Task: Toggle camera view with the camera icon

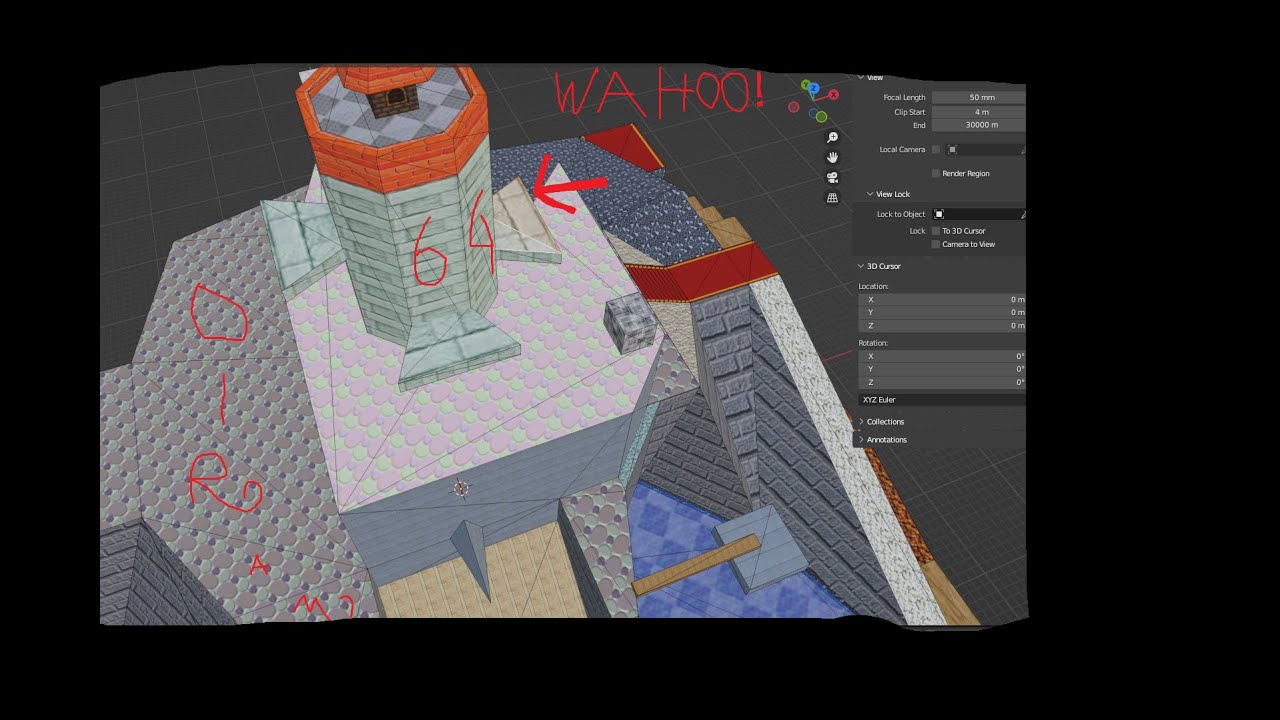Action: (x=832, y=177)
